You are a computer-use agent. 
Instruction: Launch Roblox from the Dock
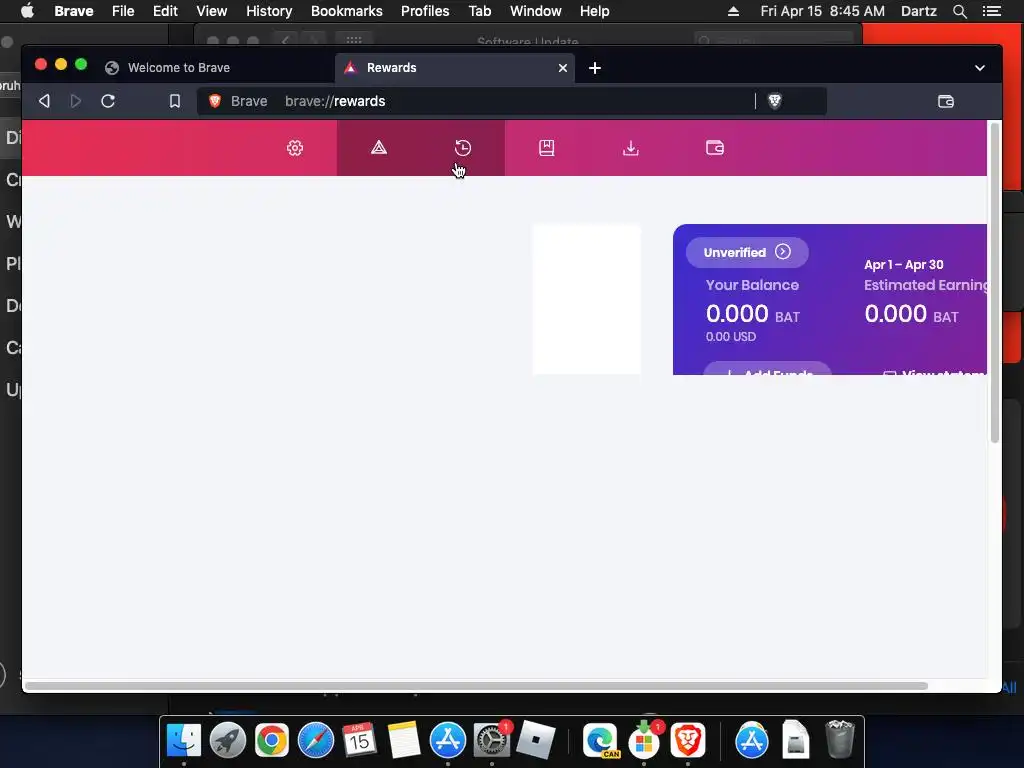(535, 741)
